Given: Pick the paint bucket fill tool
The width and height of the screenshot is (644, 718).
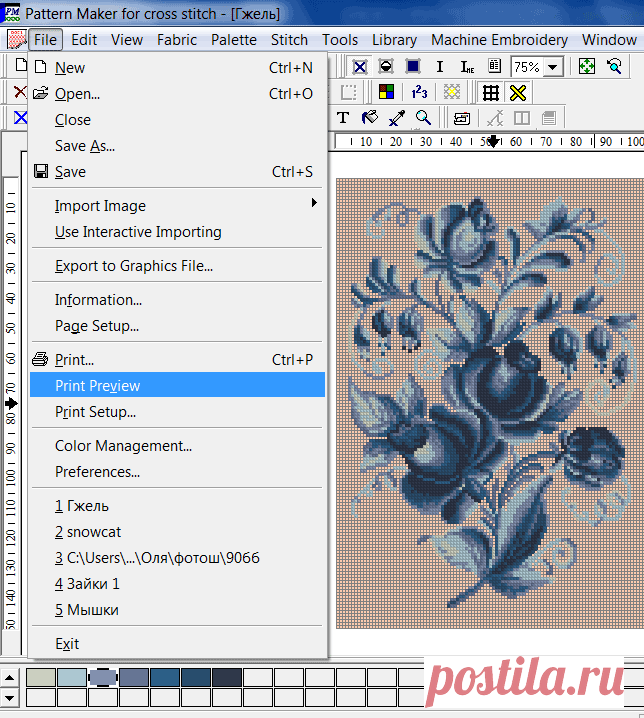Looking at the screenshot, I should (x=369, y=118).
